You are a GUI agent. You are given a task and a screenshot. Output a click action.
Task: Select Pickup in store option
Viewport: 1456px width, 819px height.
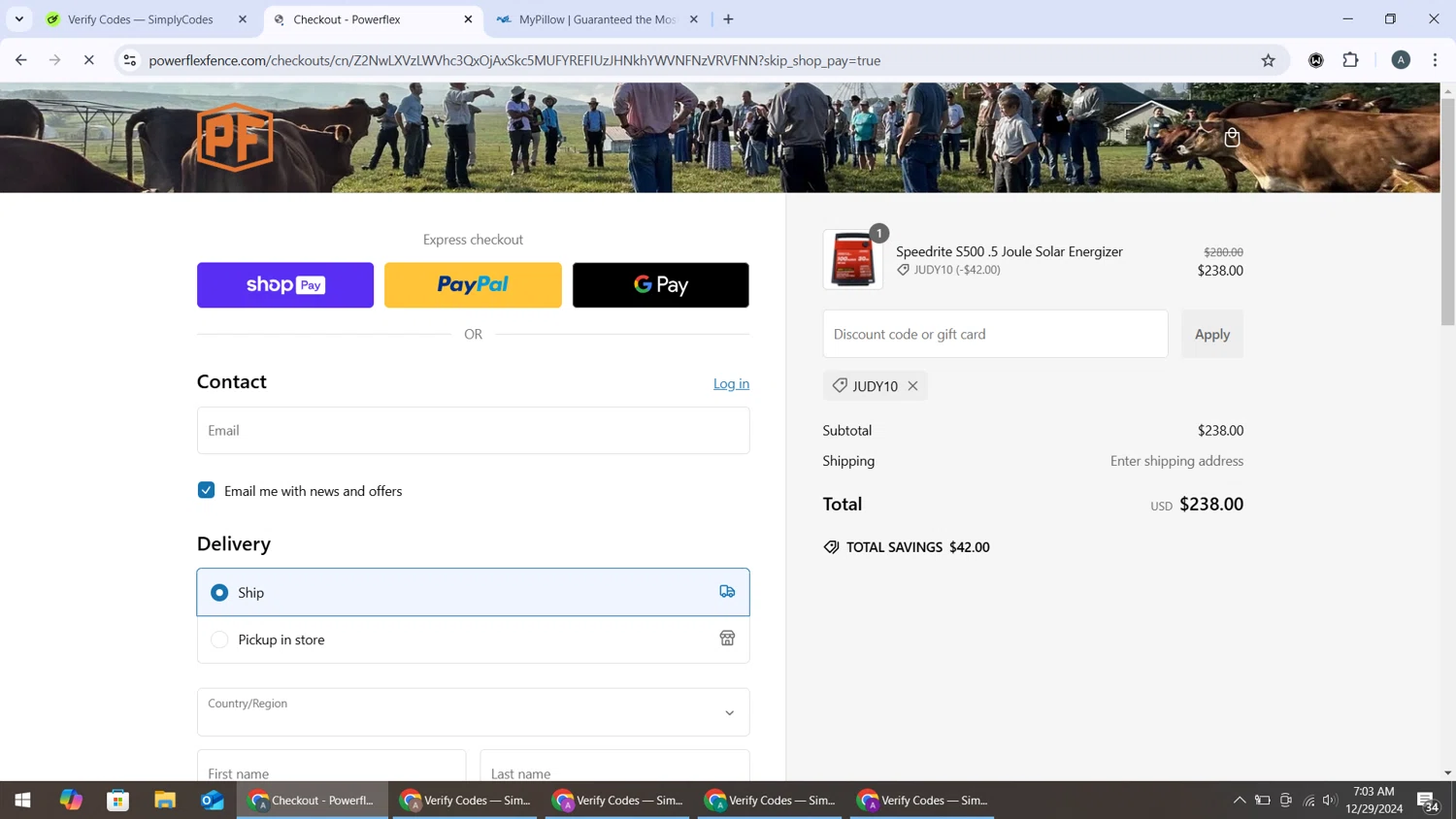click(473, 639)
